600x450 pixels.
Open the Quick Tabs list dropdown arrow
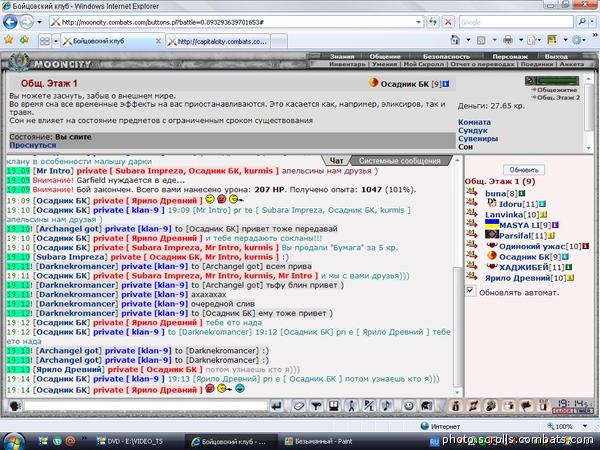coord(56,41)
